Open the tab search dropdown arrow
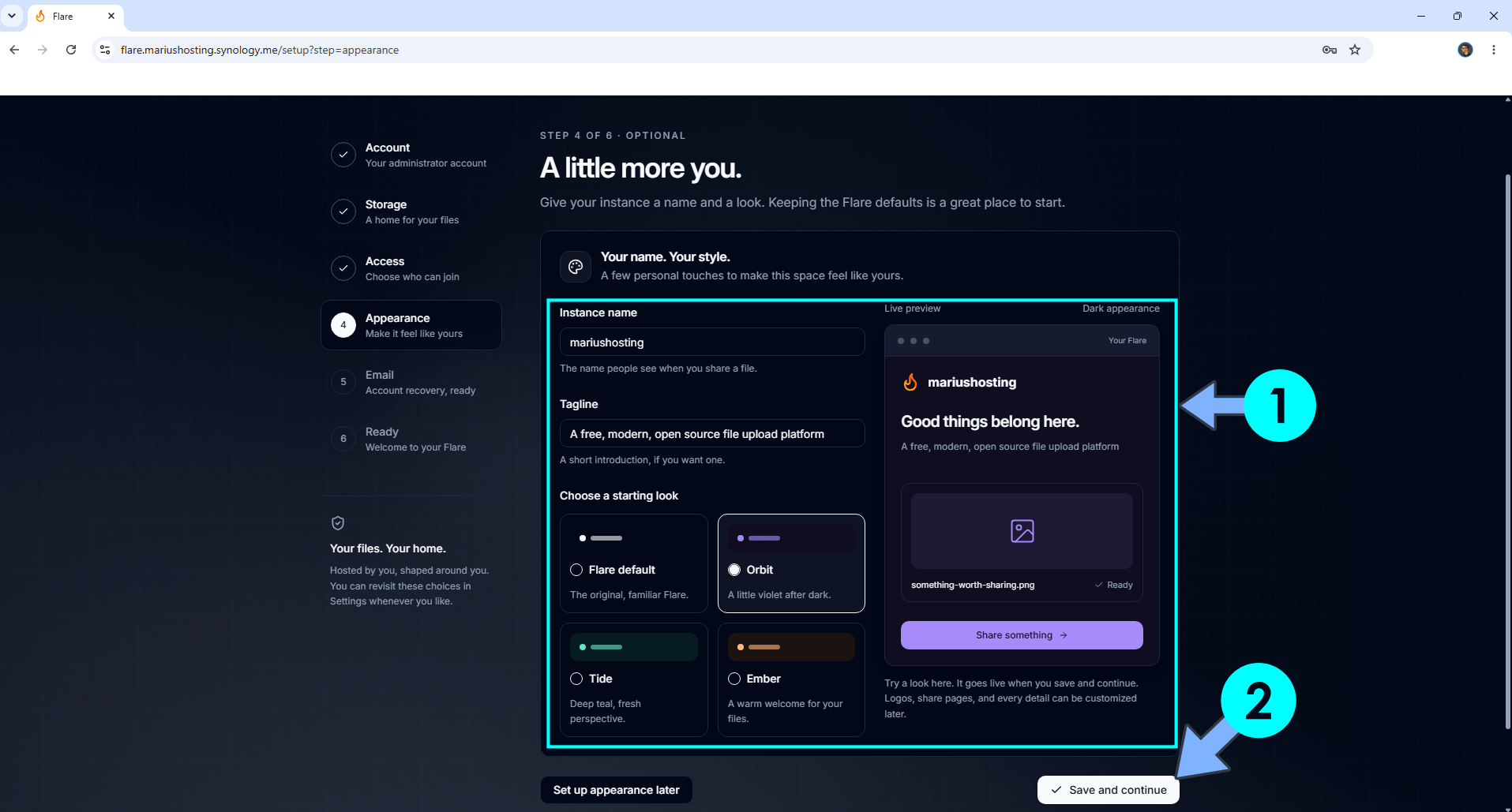The width and height of the screenshot is (1512, 812). pos(12,16)
